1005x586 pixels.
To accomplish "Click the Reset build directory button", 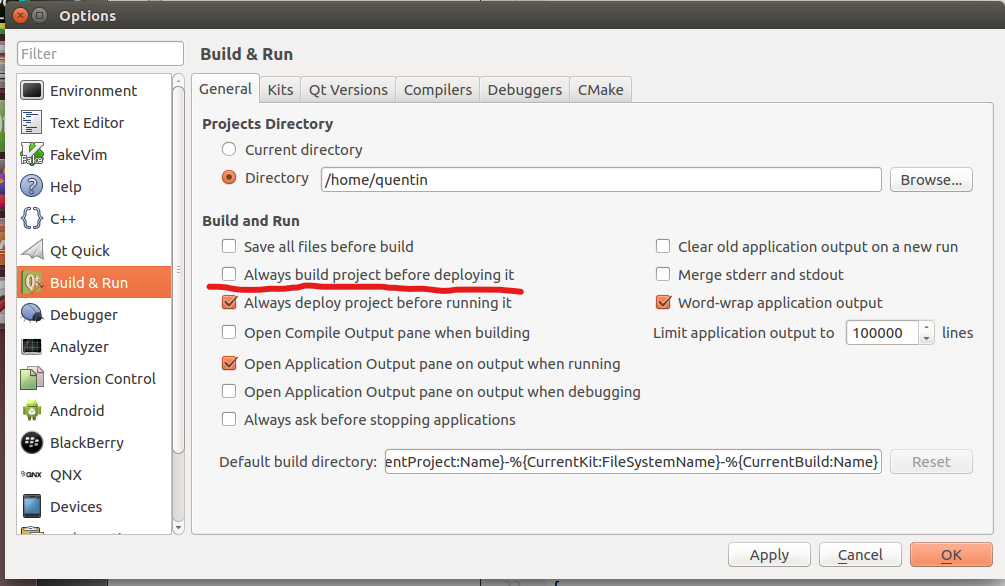I will tap(931, 462).
